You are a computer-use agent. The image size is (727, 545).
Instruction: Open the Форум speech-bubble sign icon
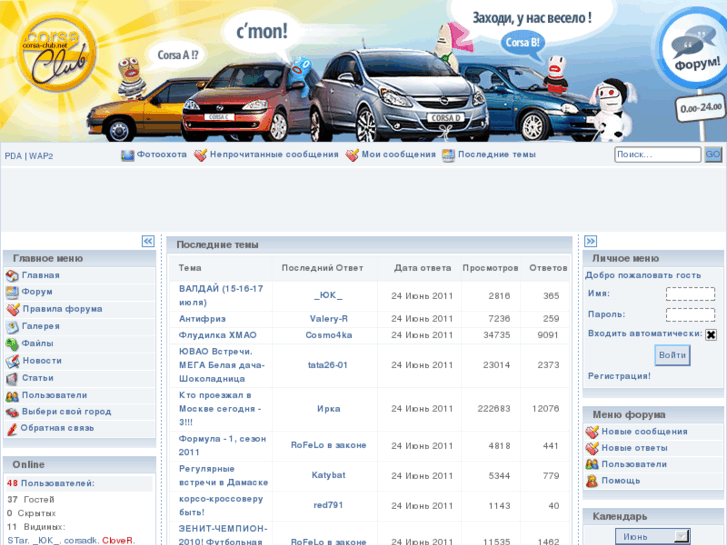[x=694, y=50]
